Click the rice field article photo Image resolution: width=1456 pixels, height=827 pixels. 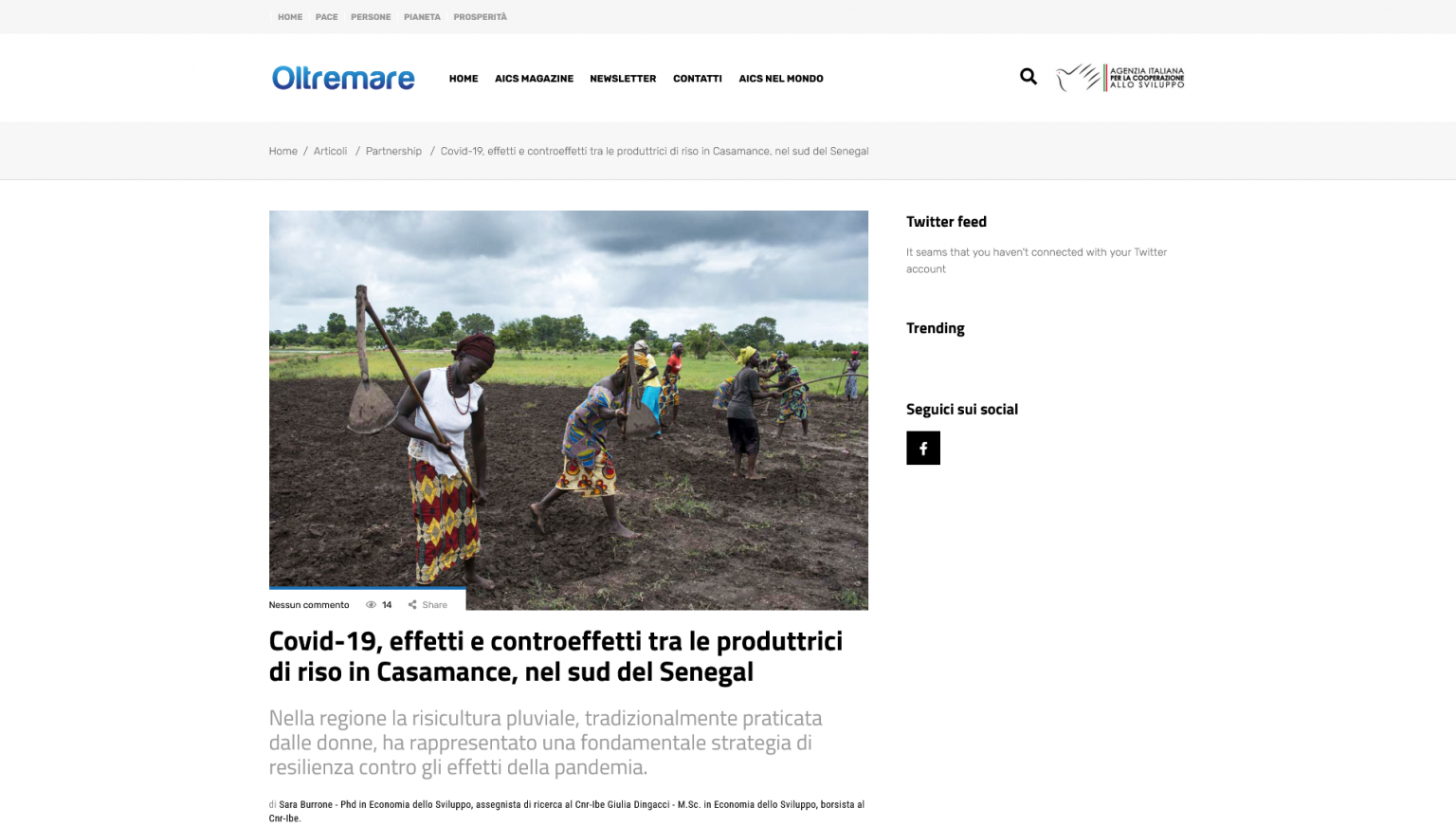(569, 410)
